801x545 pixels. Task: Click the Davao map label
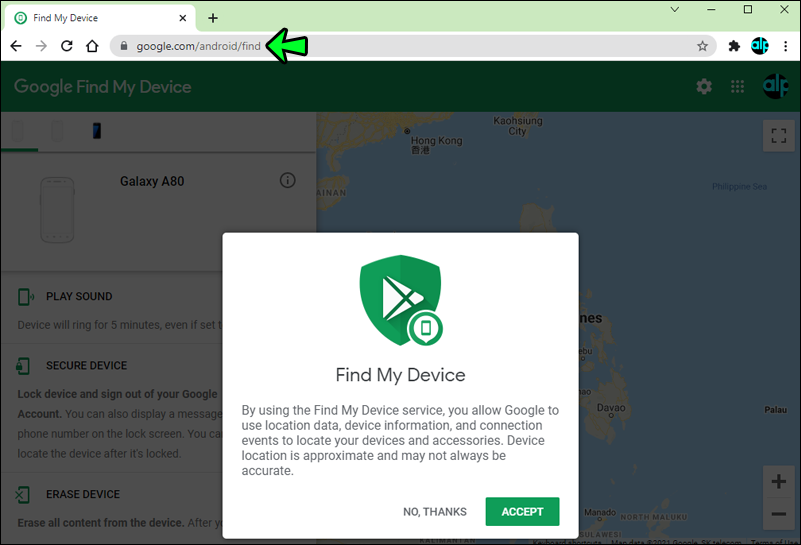611,408
